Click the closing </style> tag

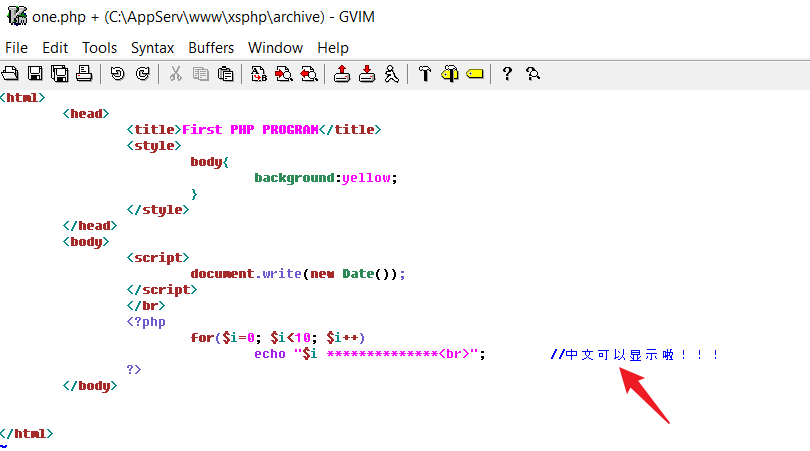coord(158,210)
